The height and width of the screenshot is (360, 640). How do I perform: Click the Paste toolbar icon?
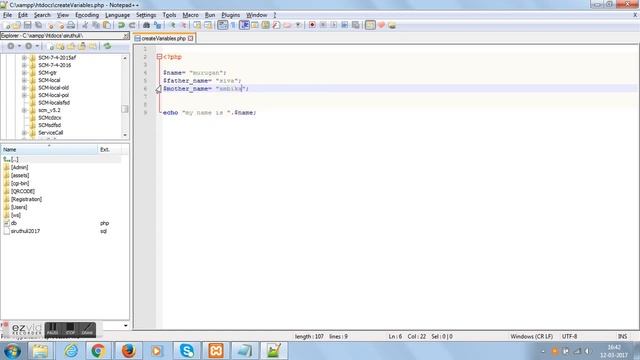107,25
